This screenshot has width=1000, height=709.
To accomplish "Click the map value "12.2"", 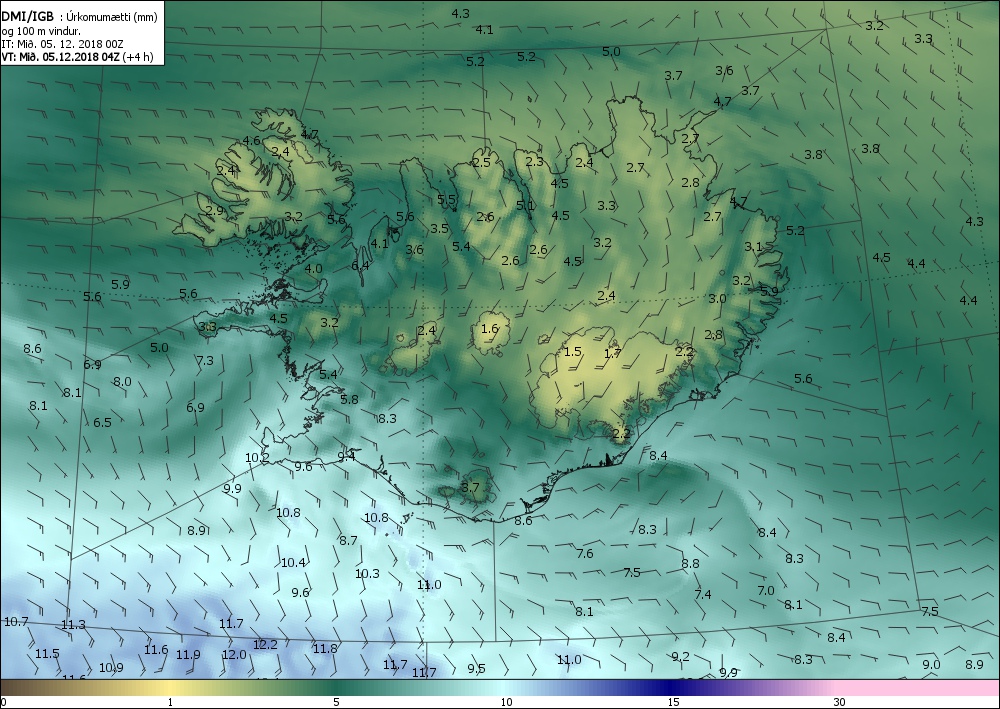I will 265,645.
